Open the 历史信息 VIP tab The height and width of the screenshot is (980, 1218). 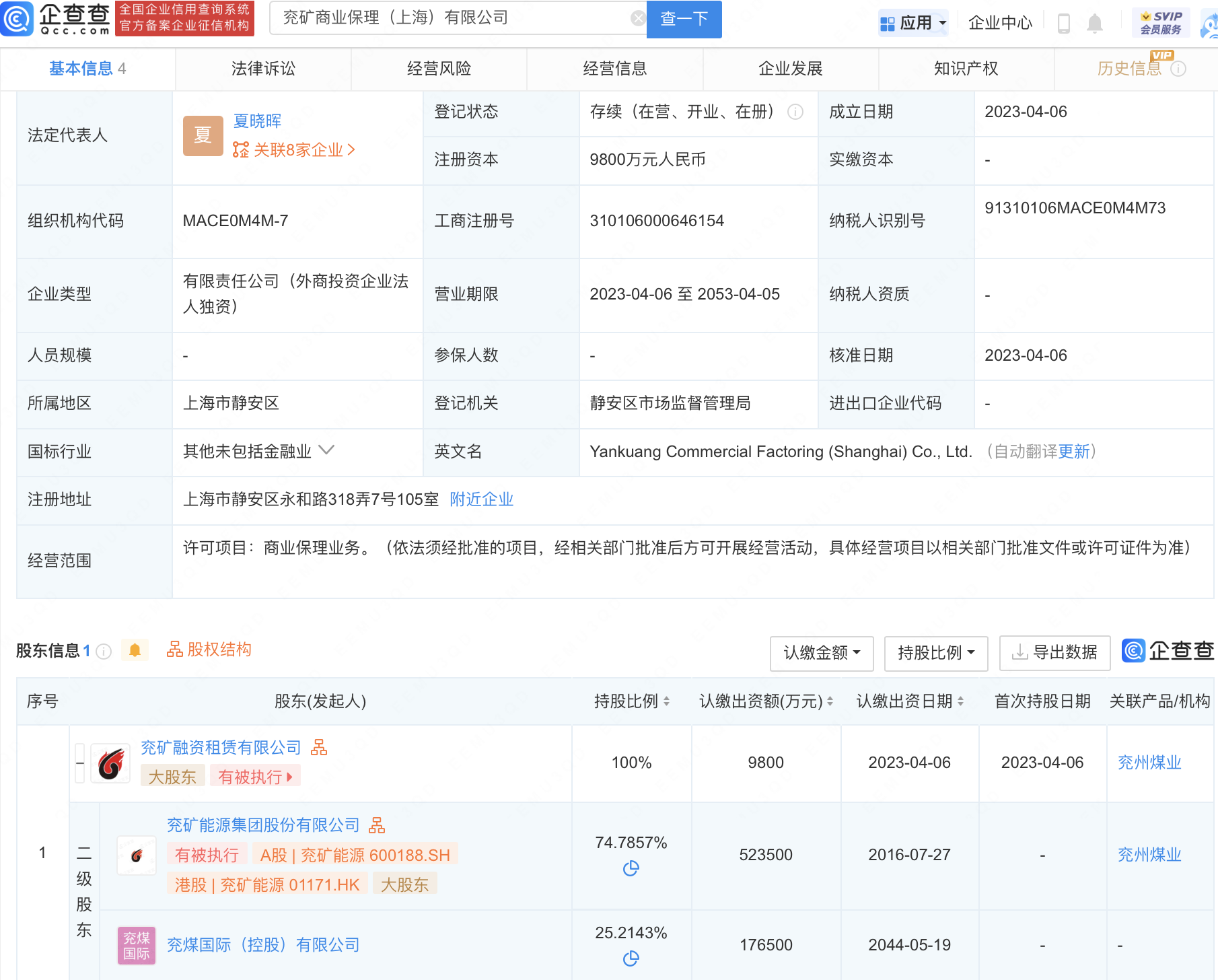(x=1129, y=69)
